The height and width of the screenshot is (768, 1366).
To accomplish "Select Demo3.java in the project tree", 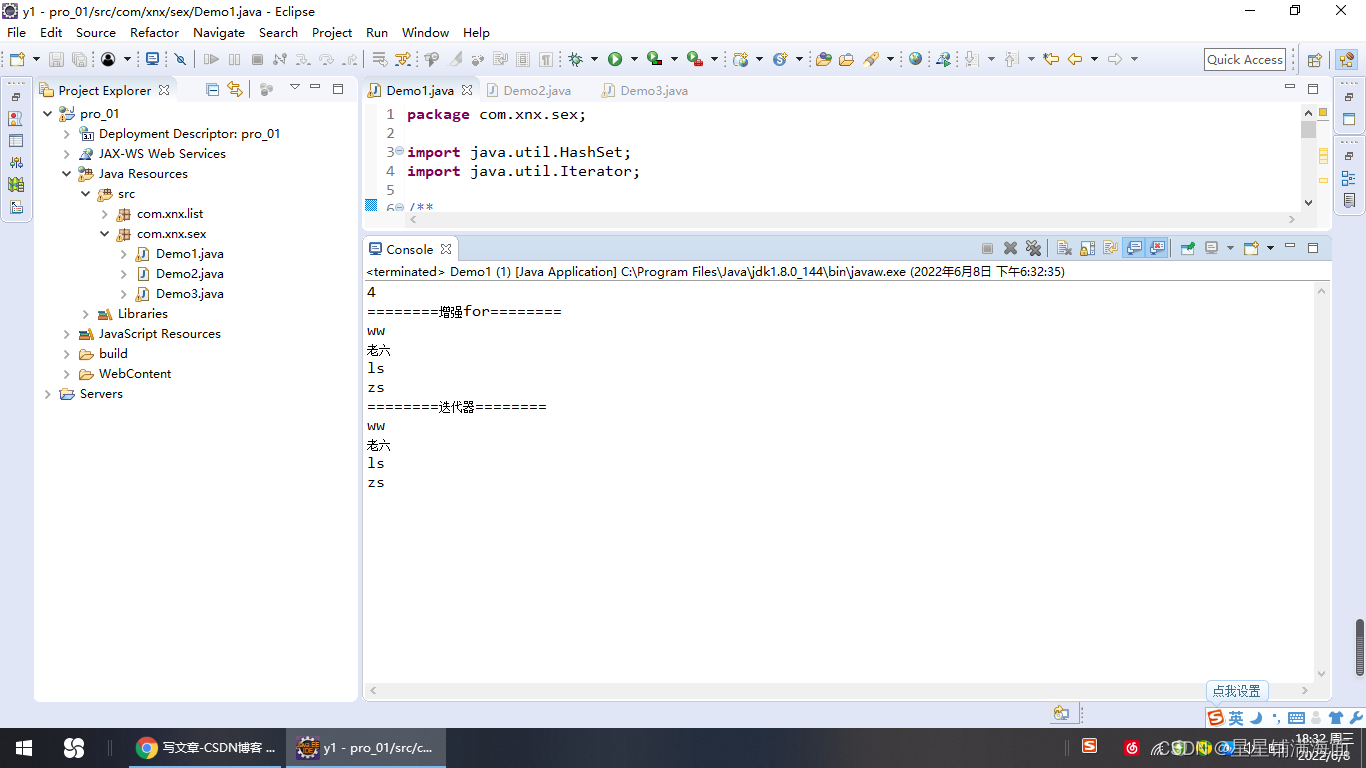I will 189,294.
